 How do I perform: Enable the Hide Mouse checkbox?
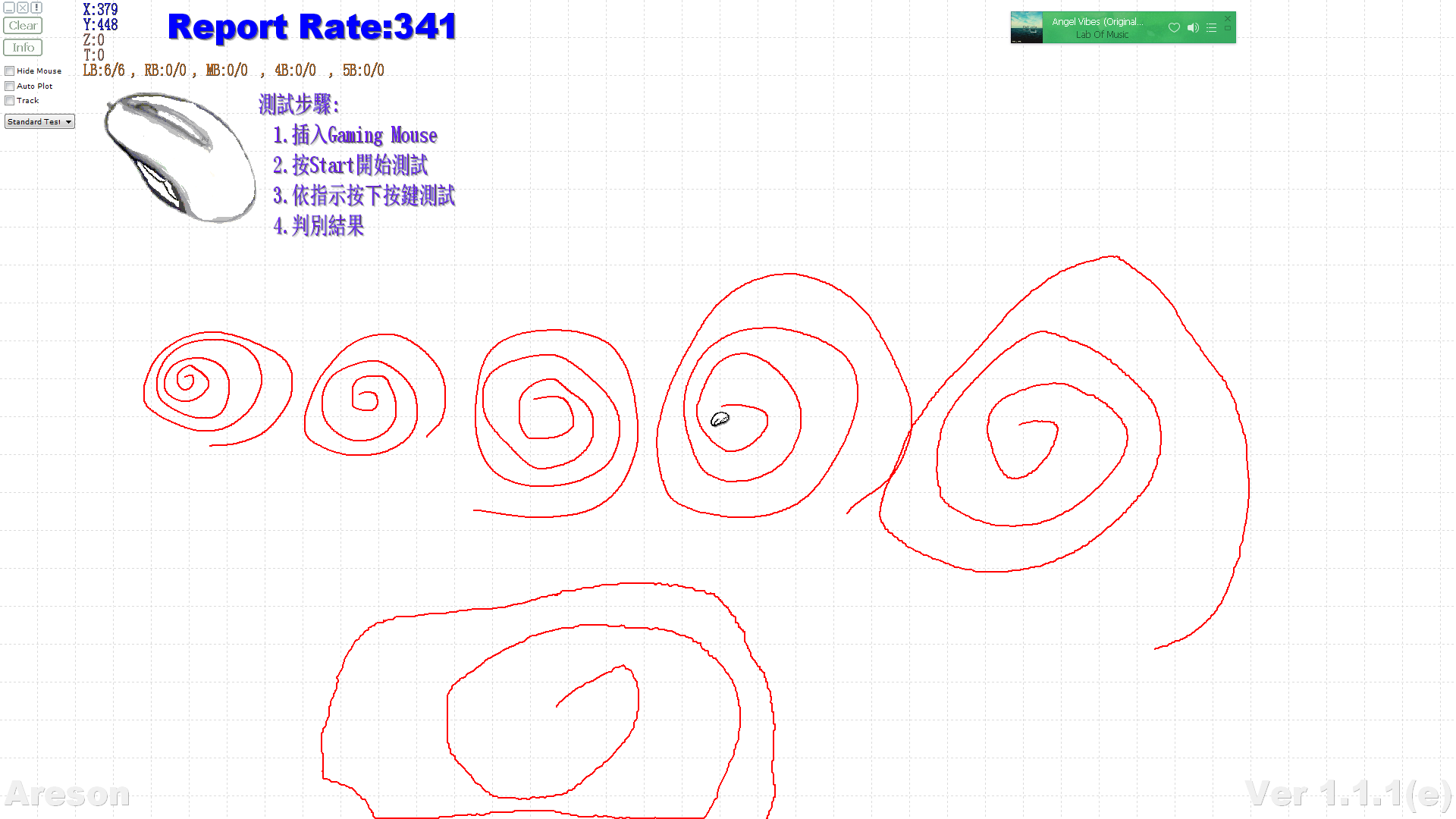pyautogui.click(x=10, y=71)
